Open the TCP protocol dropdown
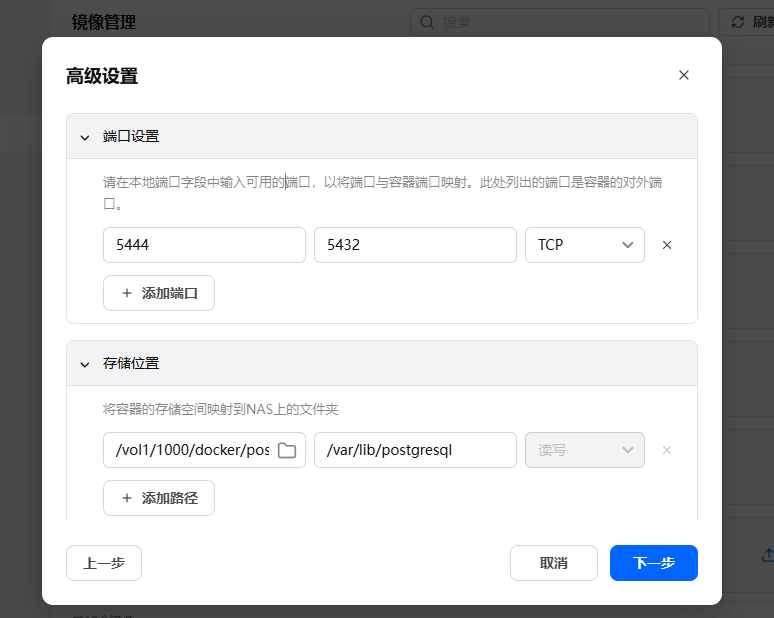The width and height of the screenshot is (774, 618). [x=585, y=245]
